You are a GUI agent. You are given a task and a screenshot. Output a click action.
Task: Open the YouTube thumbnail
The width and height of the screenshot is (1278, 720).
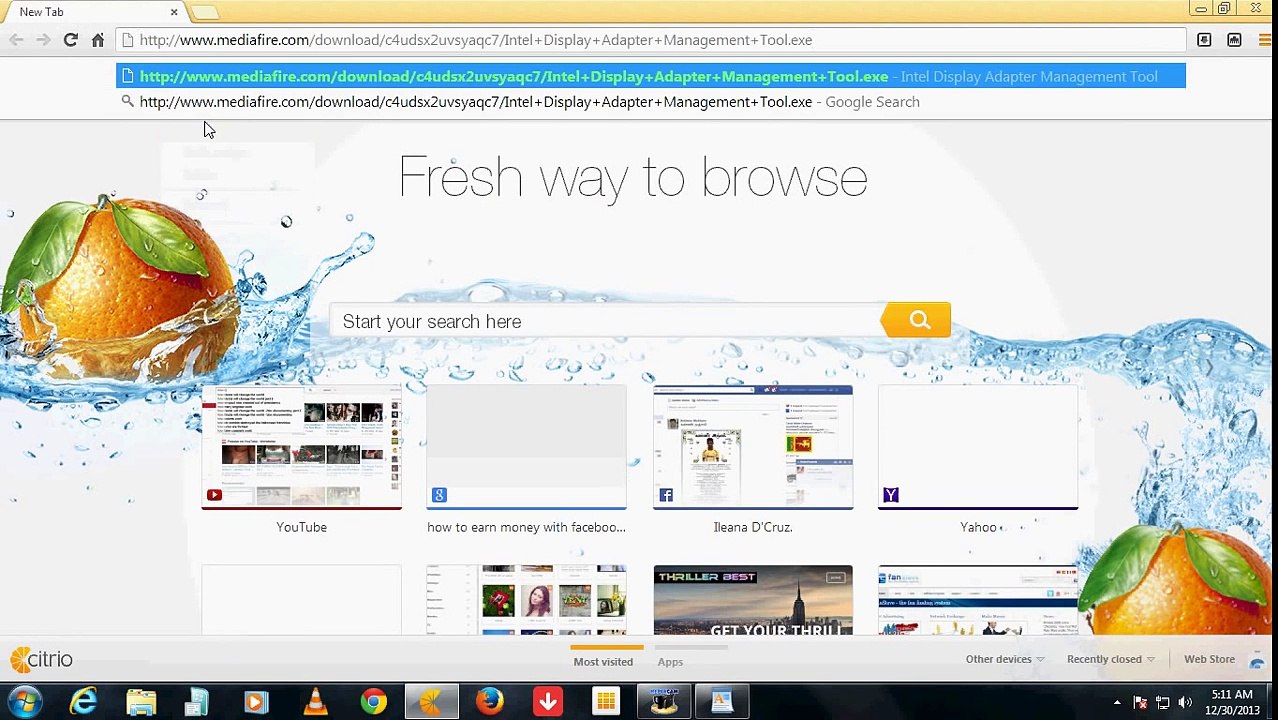click(x=301, y=447)
